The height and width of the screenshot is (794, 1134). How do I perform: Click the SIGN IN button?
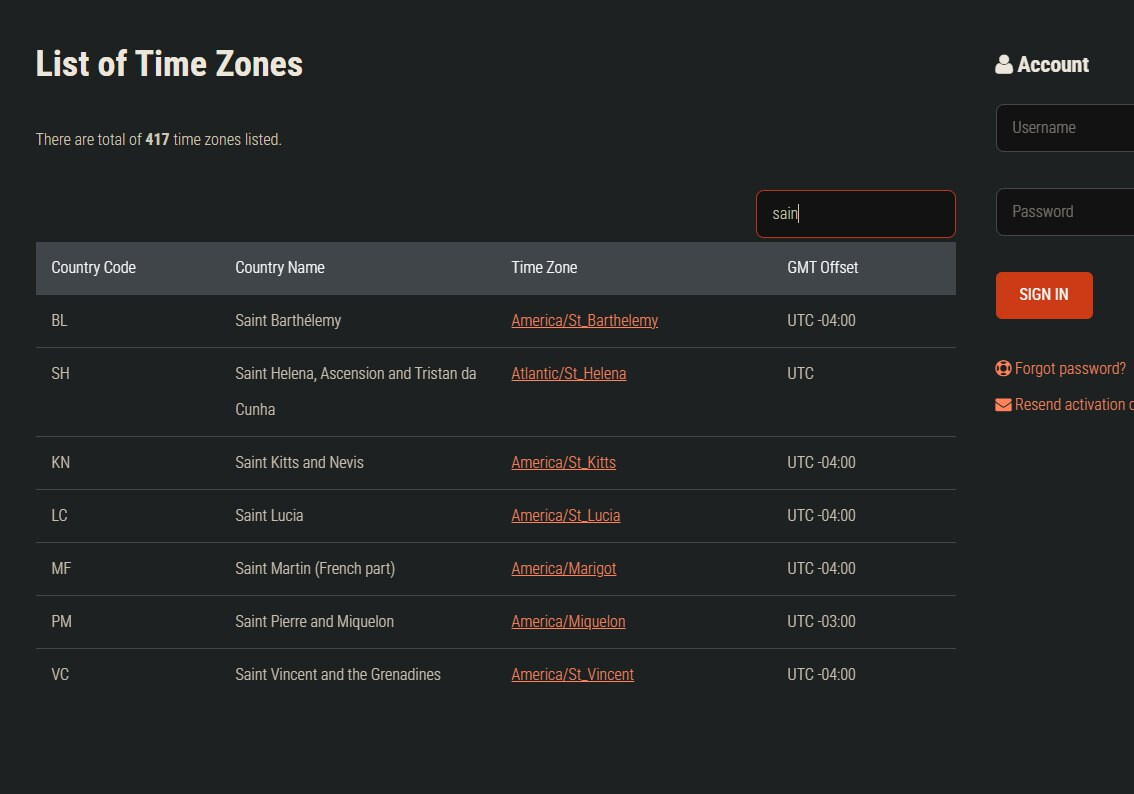(x=1043, y=295)
